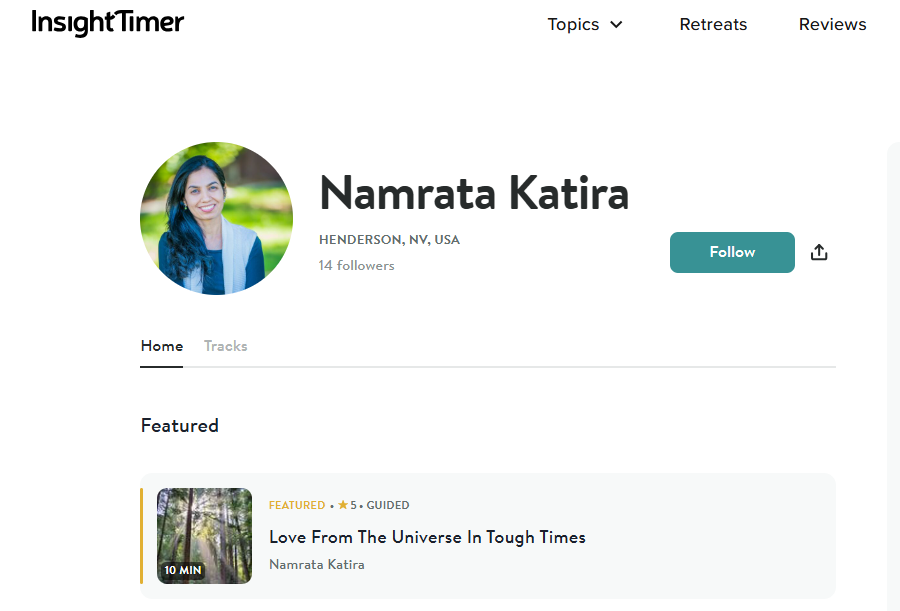The image size is (900, 611).
Task: Click the star rating icon on track
Action: [x=343, y=505]
